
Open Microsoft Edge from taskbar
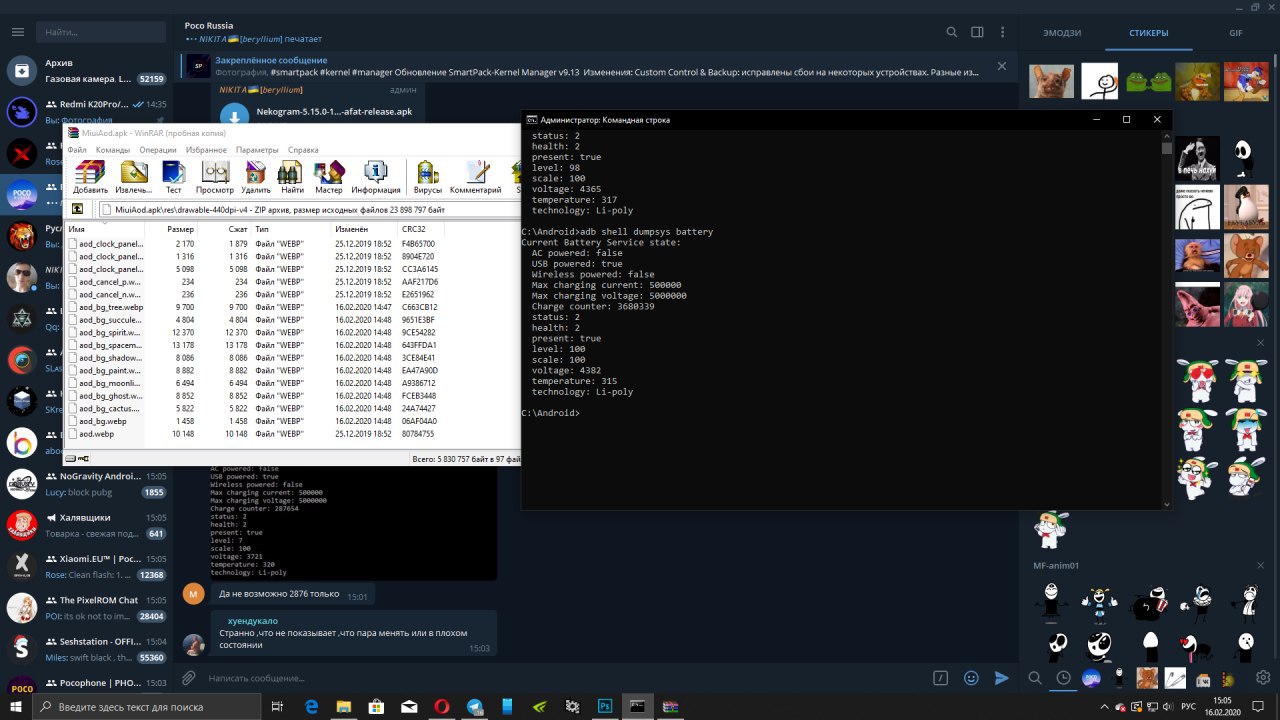point(311,706)
